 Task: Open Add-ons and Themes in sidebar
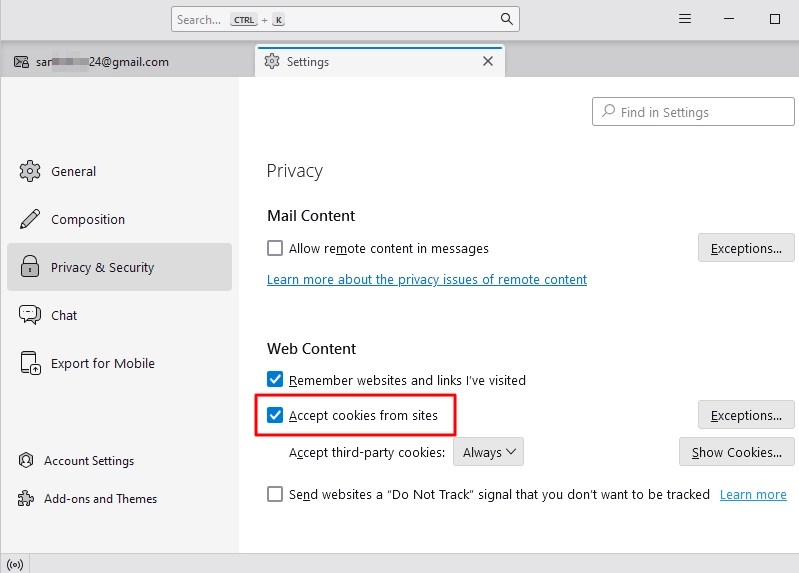point(88,498)
